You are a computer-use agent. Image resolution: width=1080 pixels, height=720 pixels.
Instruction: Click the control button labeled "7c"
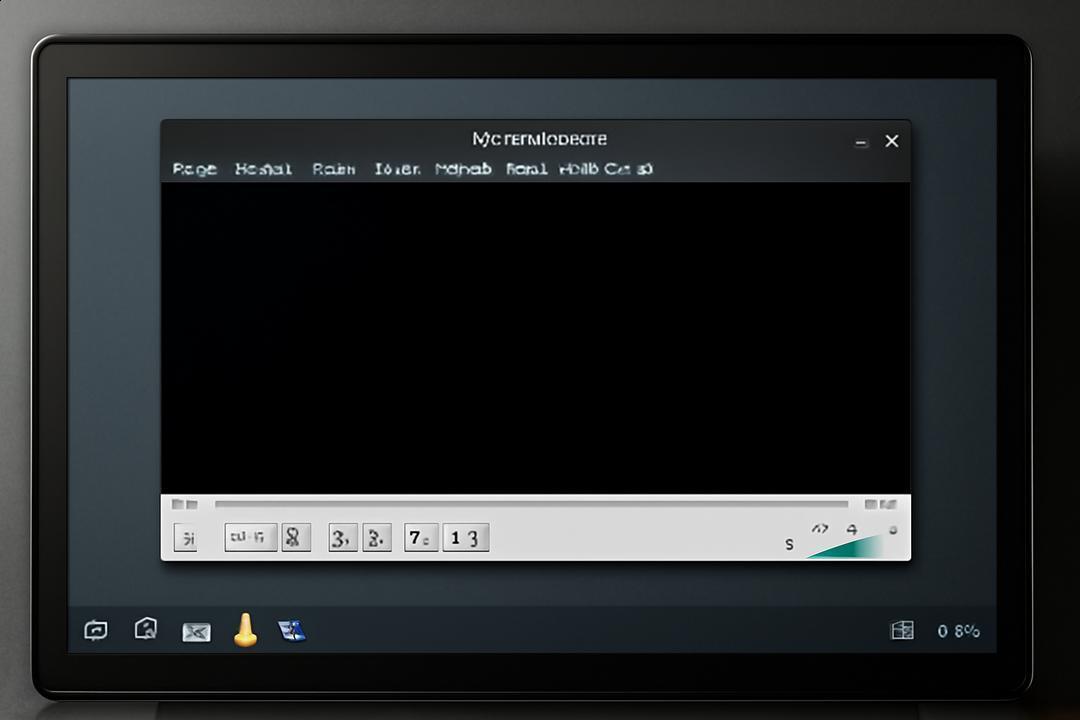(x=420, y=537)
